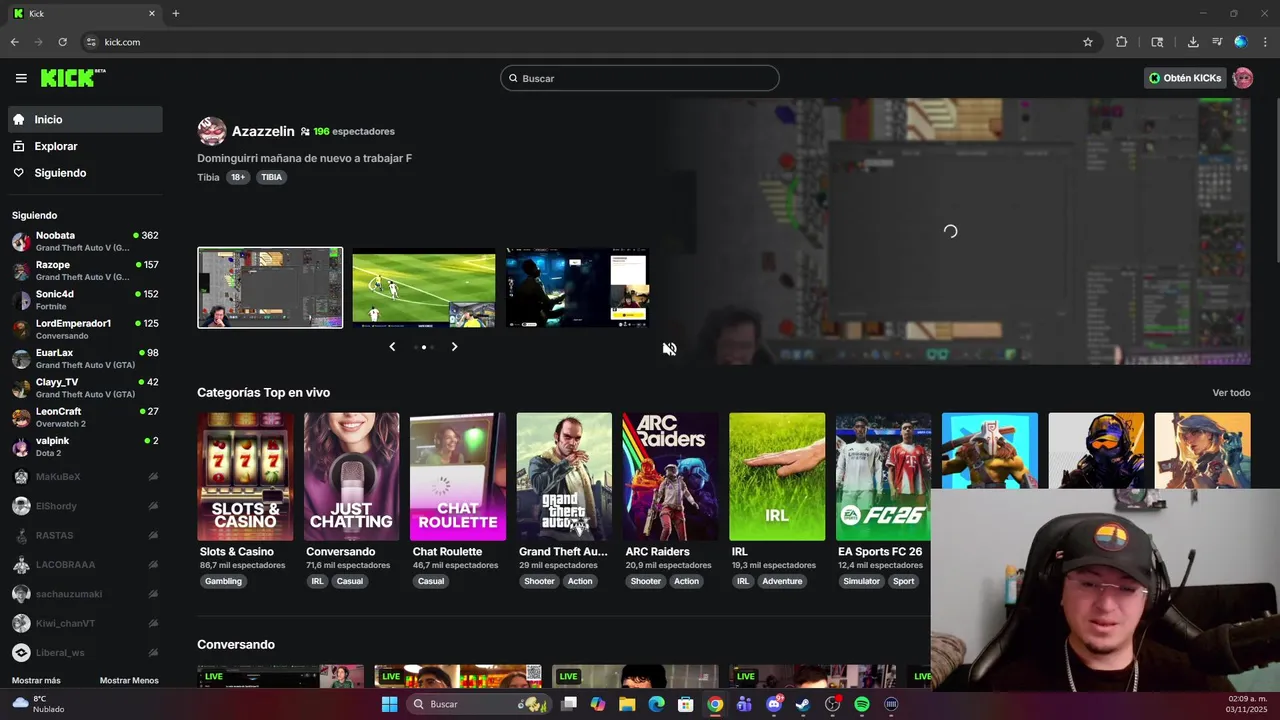Click the 18+ tag

(x=238, y=177)
